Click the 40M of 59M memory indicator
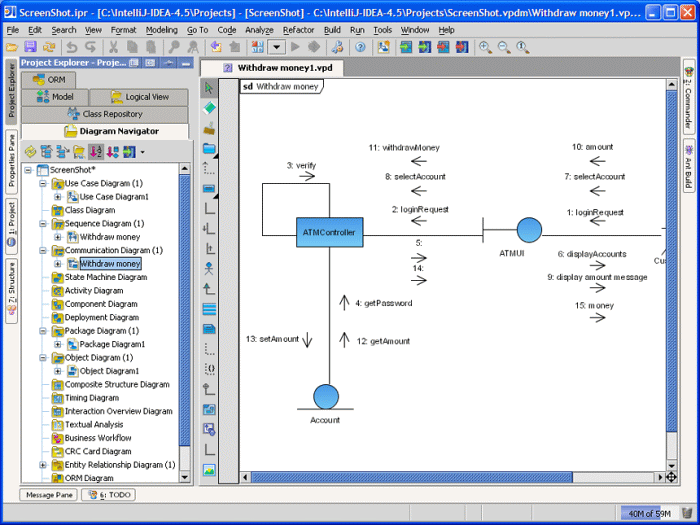 pyautogui.click(x=650, y=513)
